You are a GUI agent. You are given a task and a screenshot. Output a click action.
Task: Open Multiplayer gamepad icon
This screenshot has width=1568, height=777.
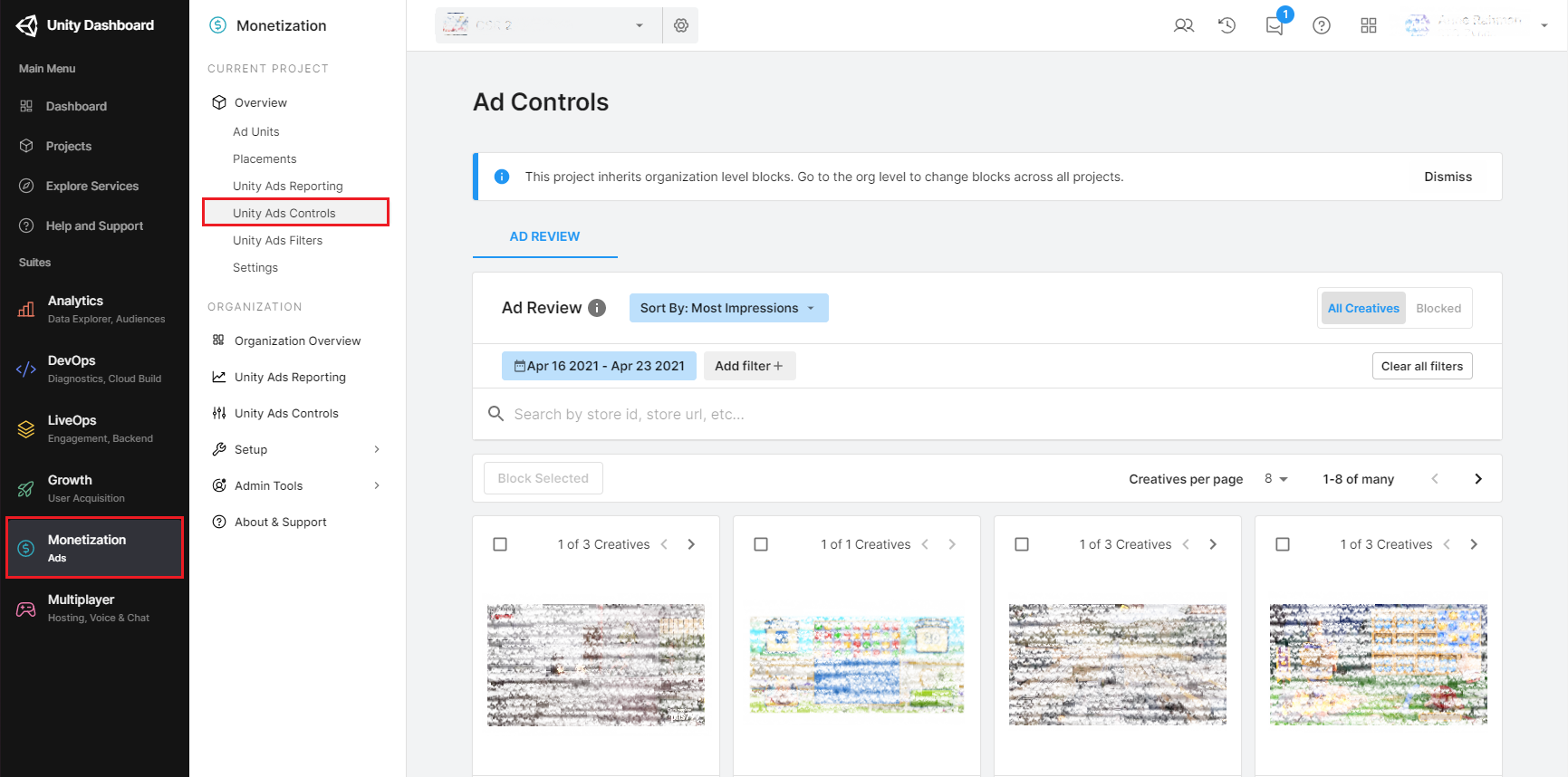[26, 609]
